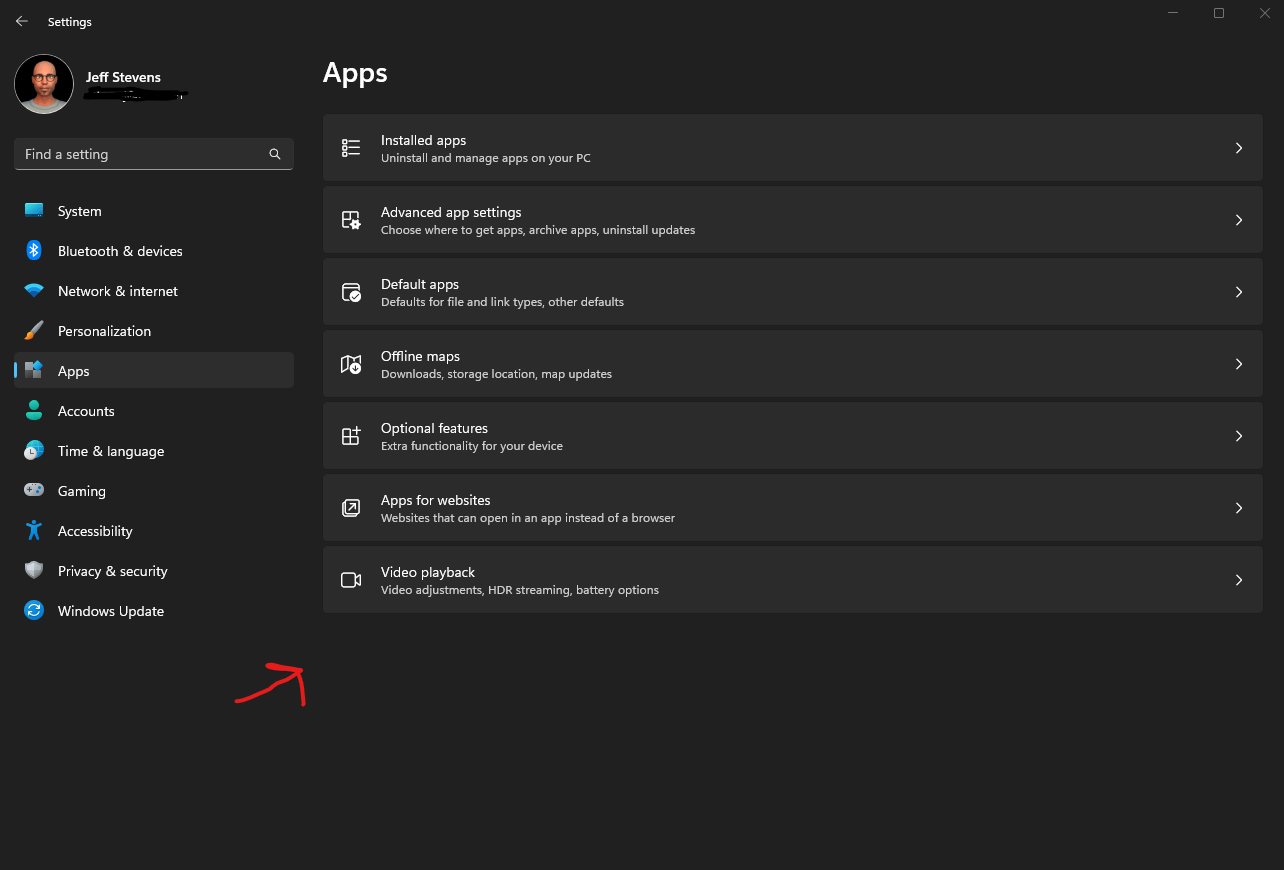1284x870 pixels.
Task: Maximize the Settings window
Action: coord(1219,13)
